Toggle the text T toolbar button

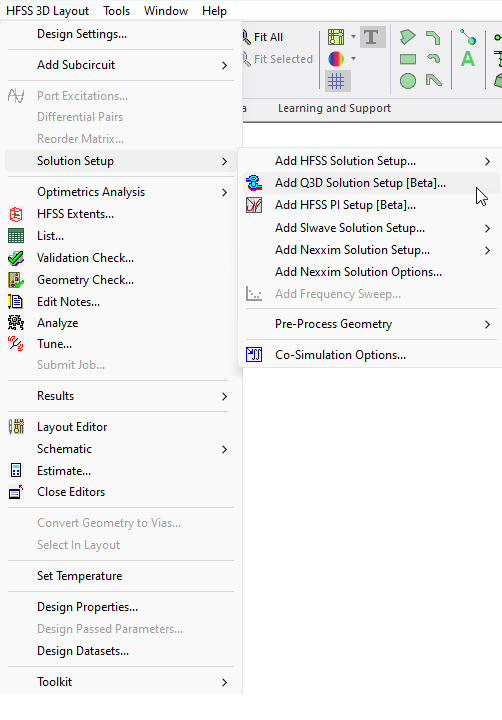tap(372, 37)
